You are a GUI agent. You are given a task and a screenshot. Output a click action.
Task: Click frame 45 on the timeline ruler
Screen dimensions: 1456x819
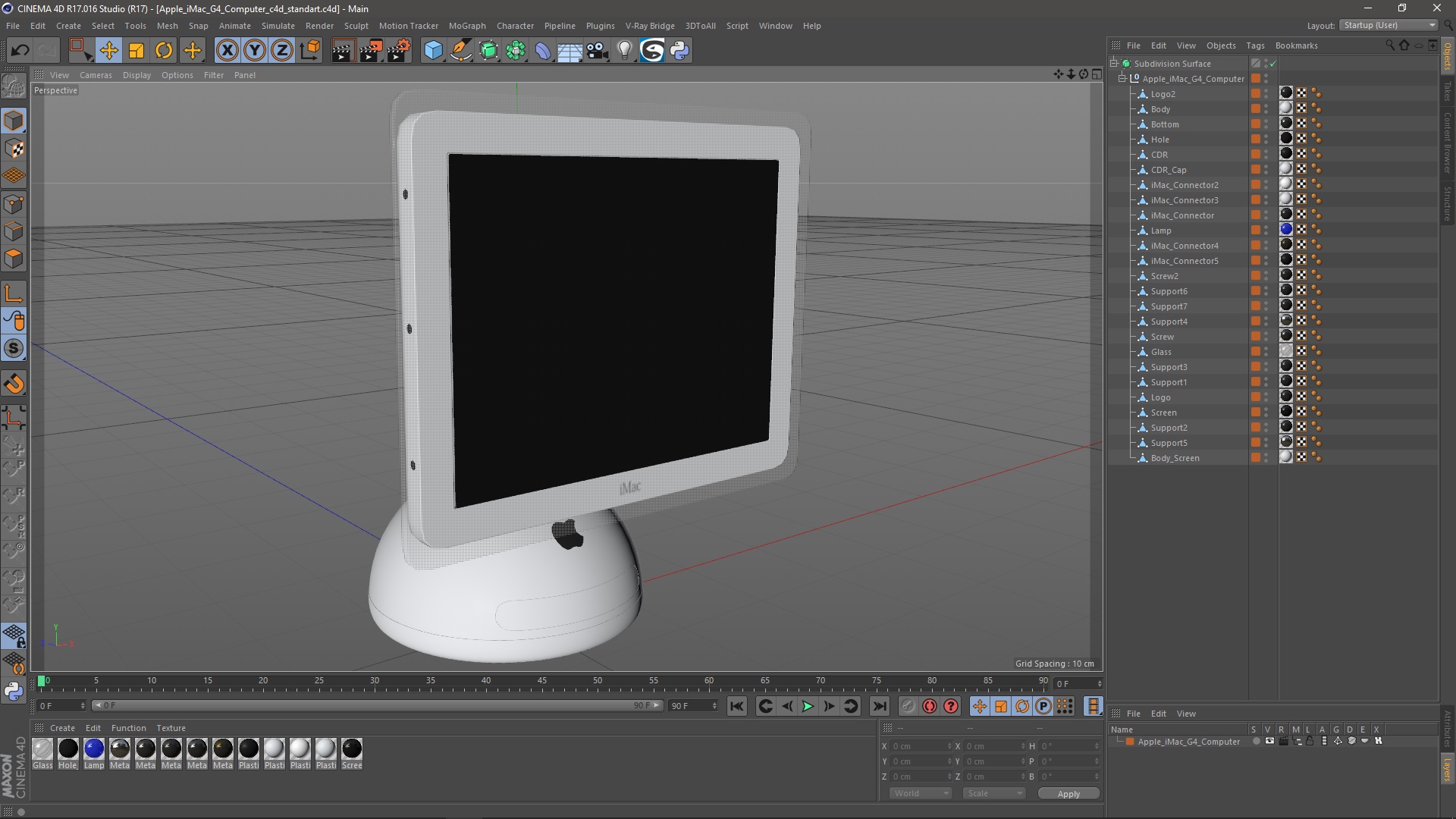541,681
